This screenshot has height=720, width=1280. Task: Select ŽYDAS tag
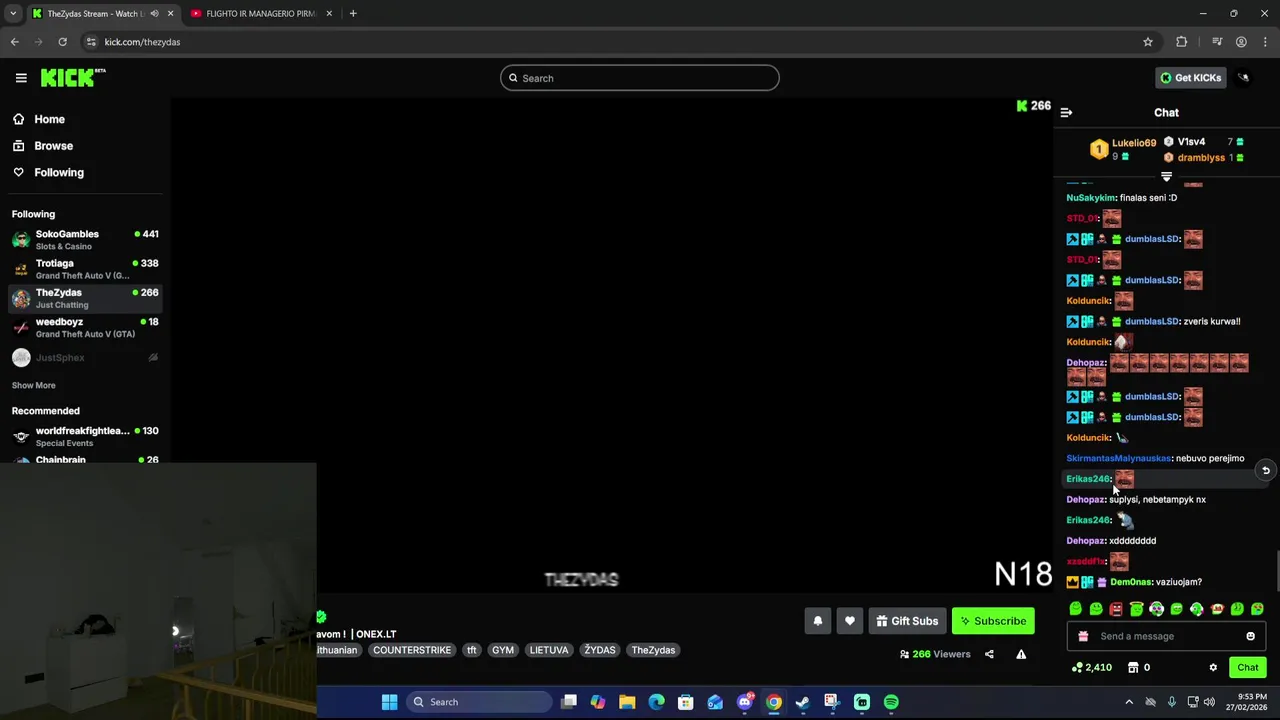tap(600, 650)
